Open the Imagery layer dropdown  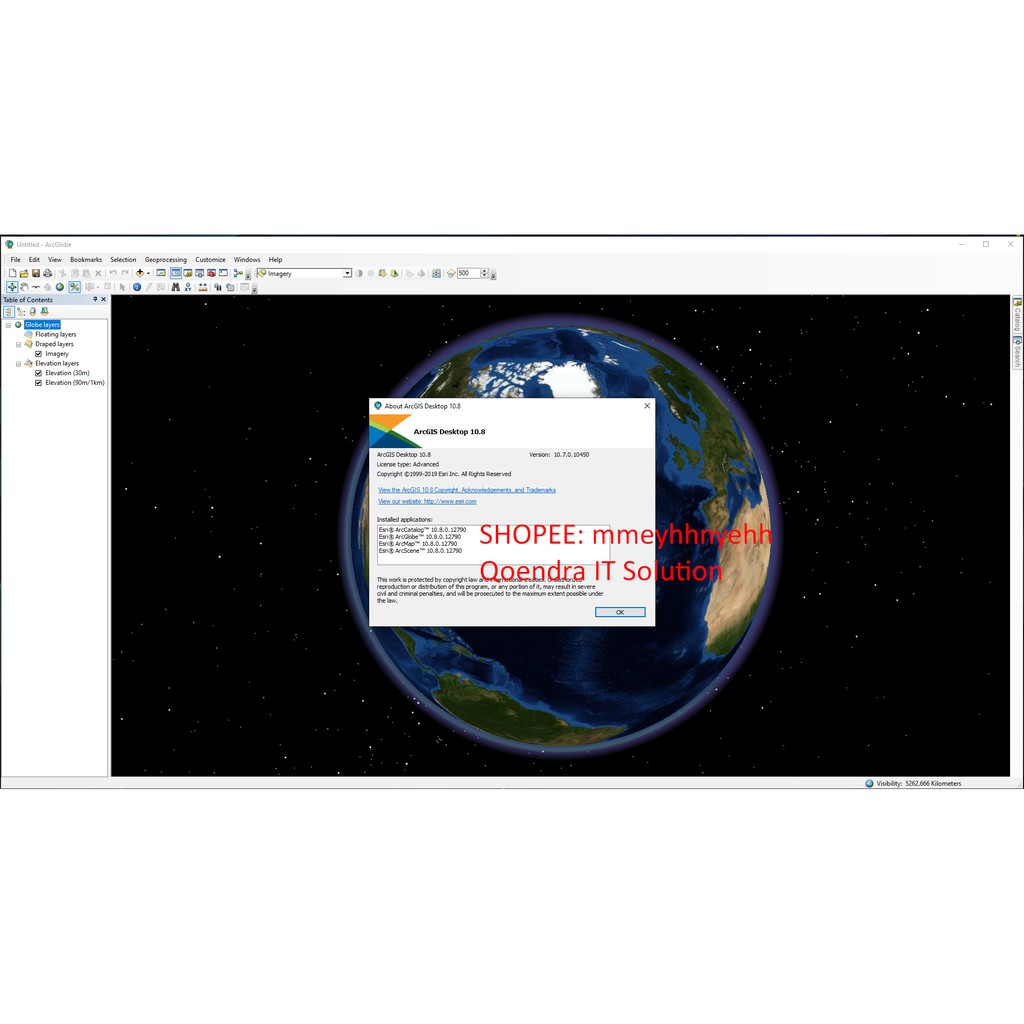(x=347, y=273)
